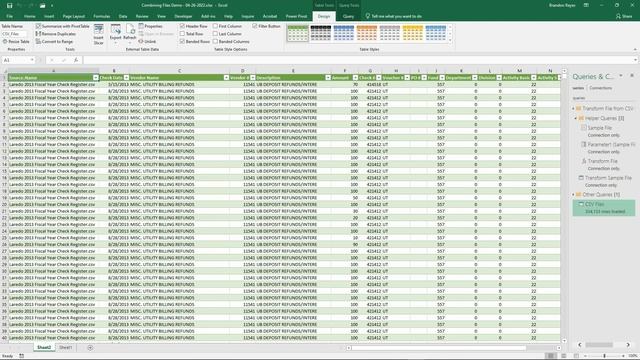The height and width of the screenshot is (360, 640).
Task: Click Unlink in External Table Data
Action: tap(147, 42)
